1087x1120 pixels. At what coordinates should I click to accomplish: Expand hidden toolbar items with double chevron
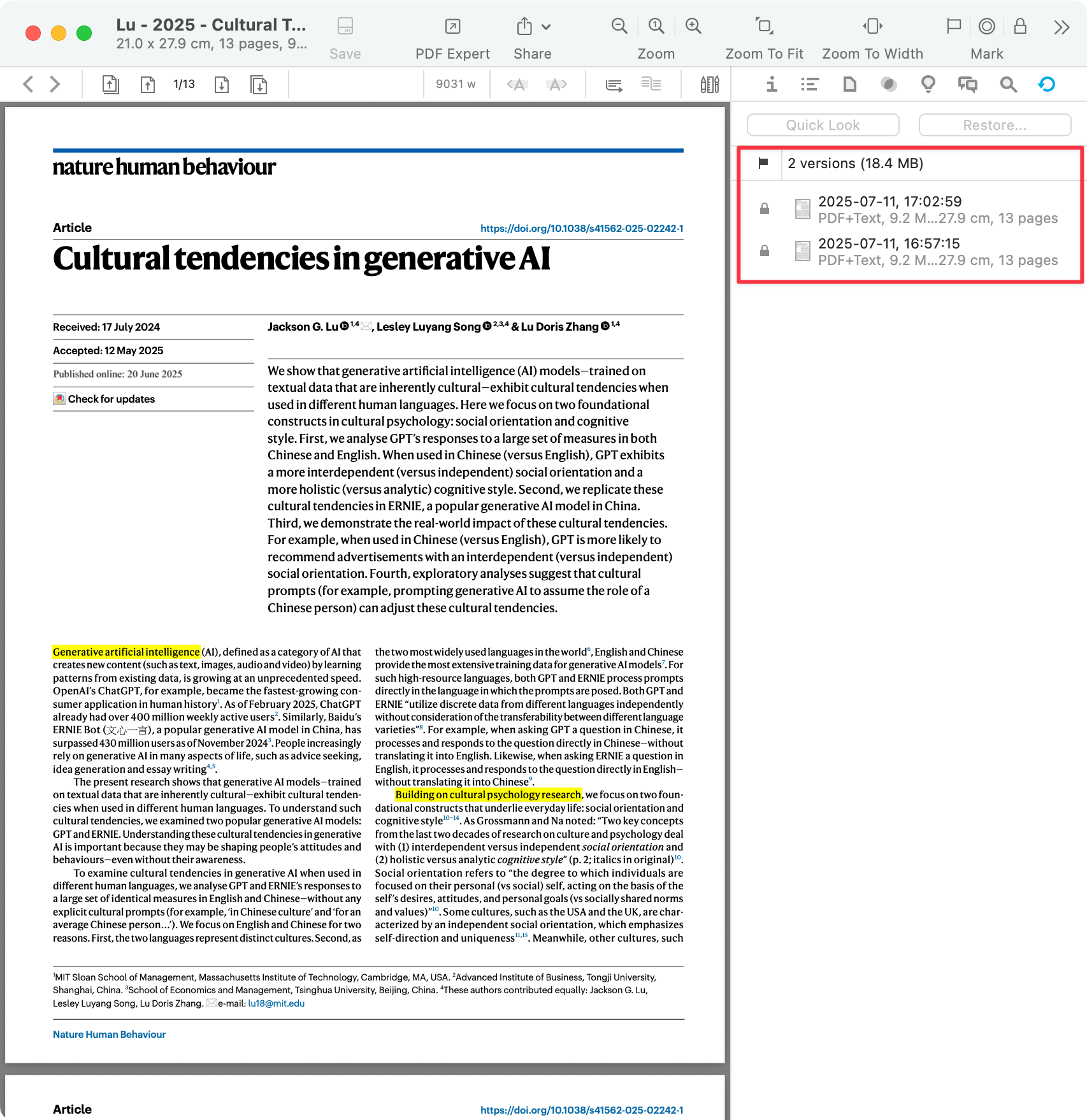click(1061, 27)
